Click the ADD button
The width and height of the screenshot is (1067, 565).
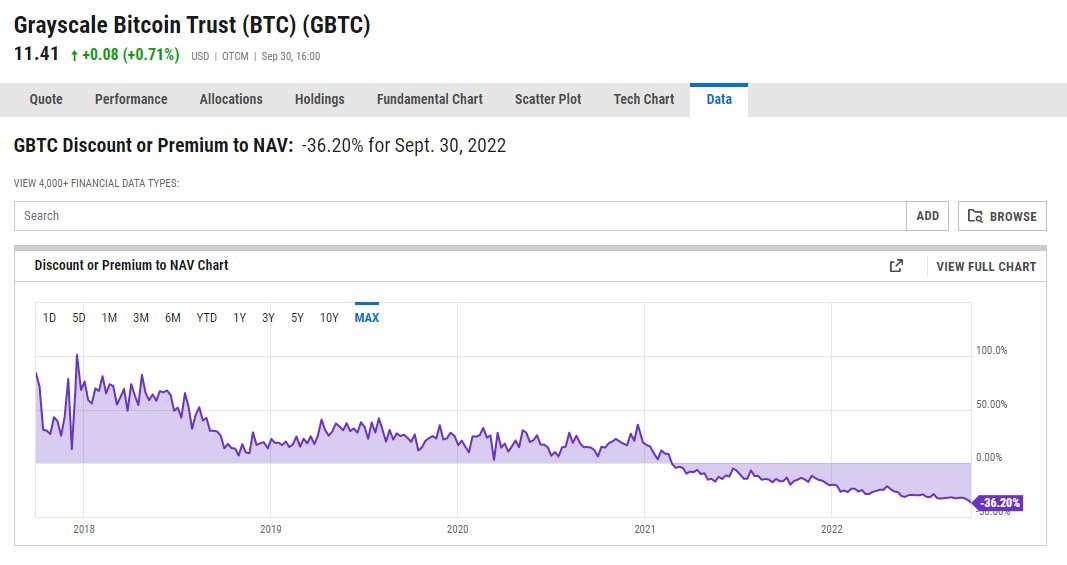point(927,216)
